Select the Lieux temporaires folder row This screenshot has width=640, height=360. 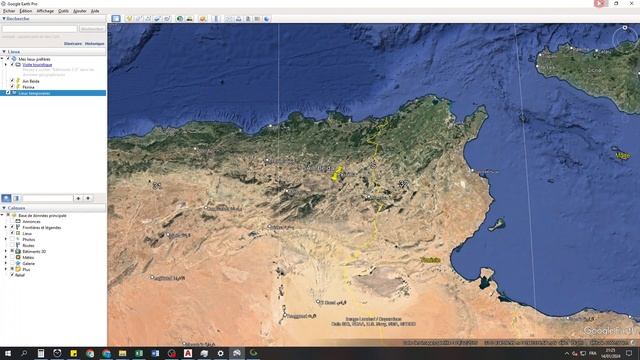click(53, 93)
